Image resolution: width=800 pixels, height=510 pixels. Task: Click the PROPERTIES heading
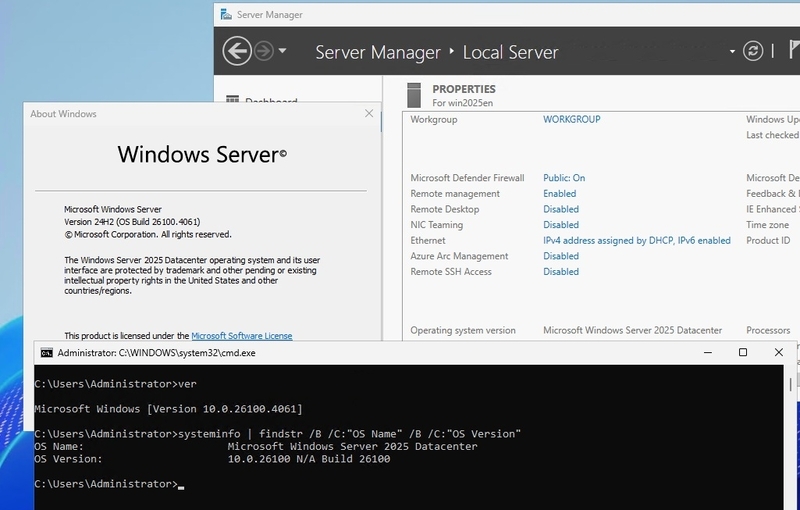[464, 89]
